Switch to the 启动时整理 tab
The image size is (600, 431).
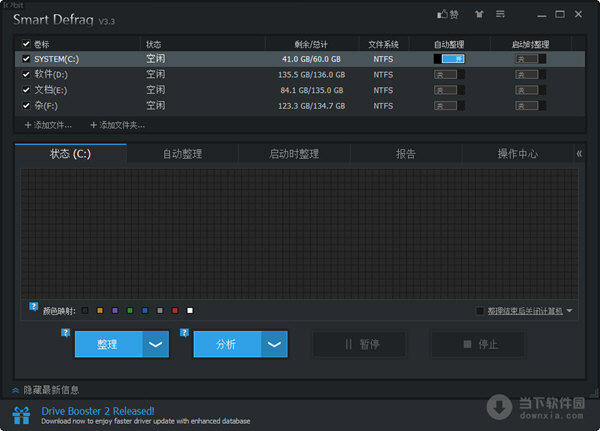click(294, 154)
